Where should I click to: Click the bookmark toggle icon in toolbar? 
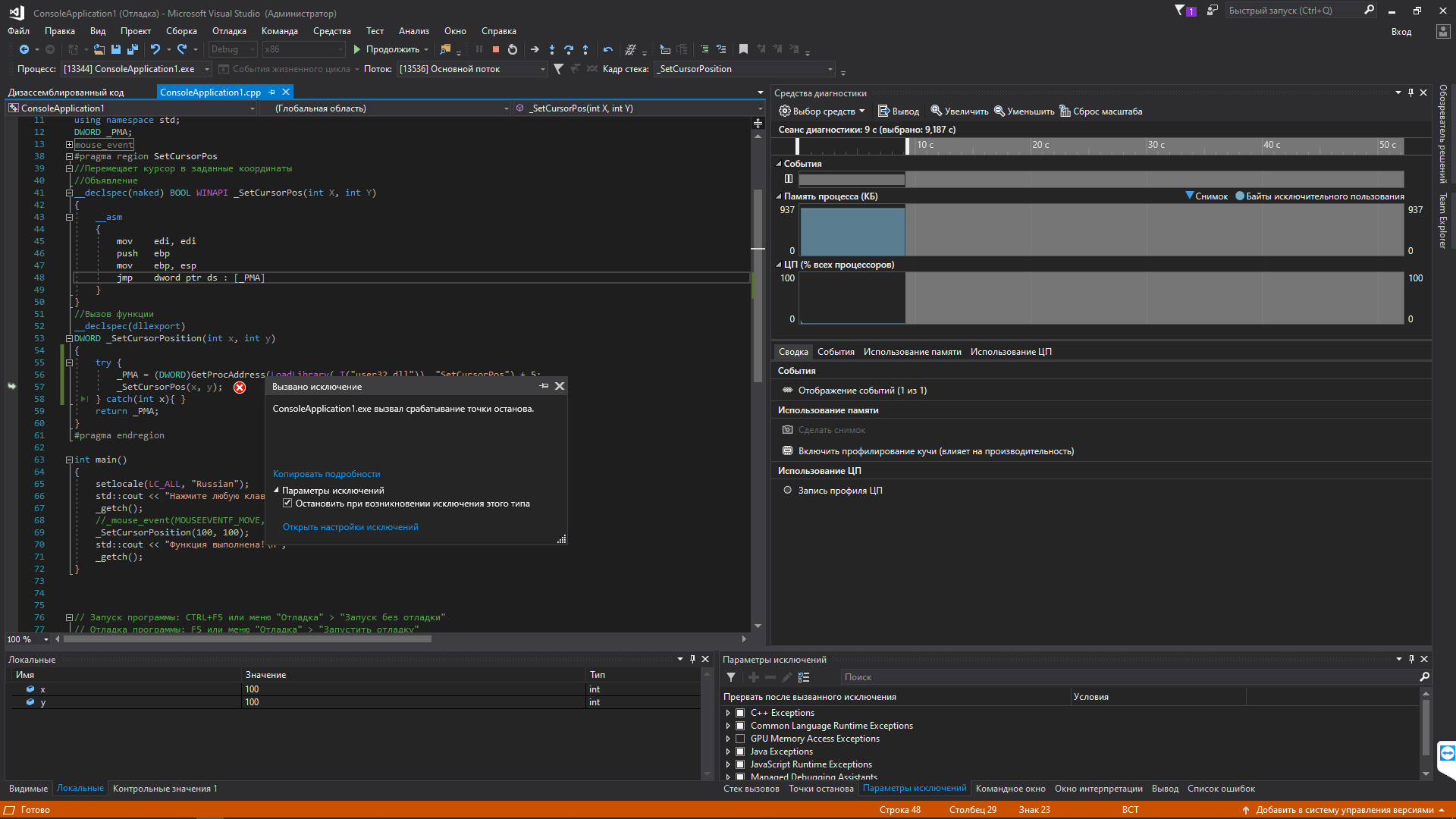click(743, 49)
